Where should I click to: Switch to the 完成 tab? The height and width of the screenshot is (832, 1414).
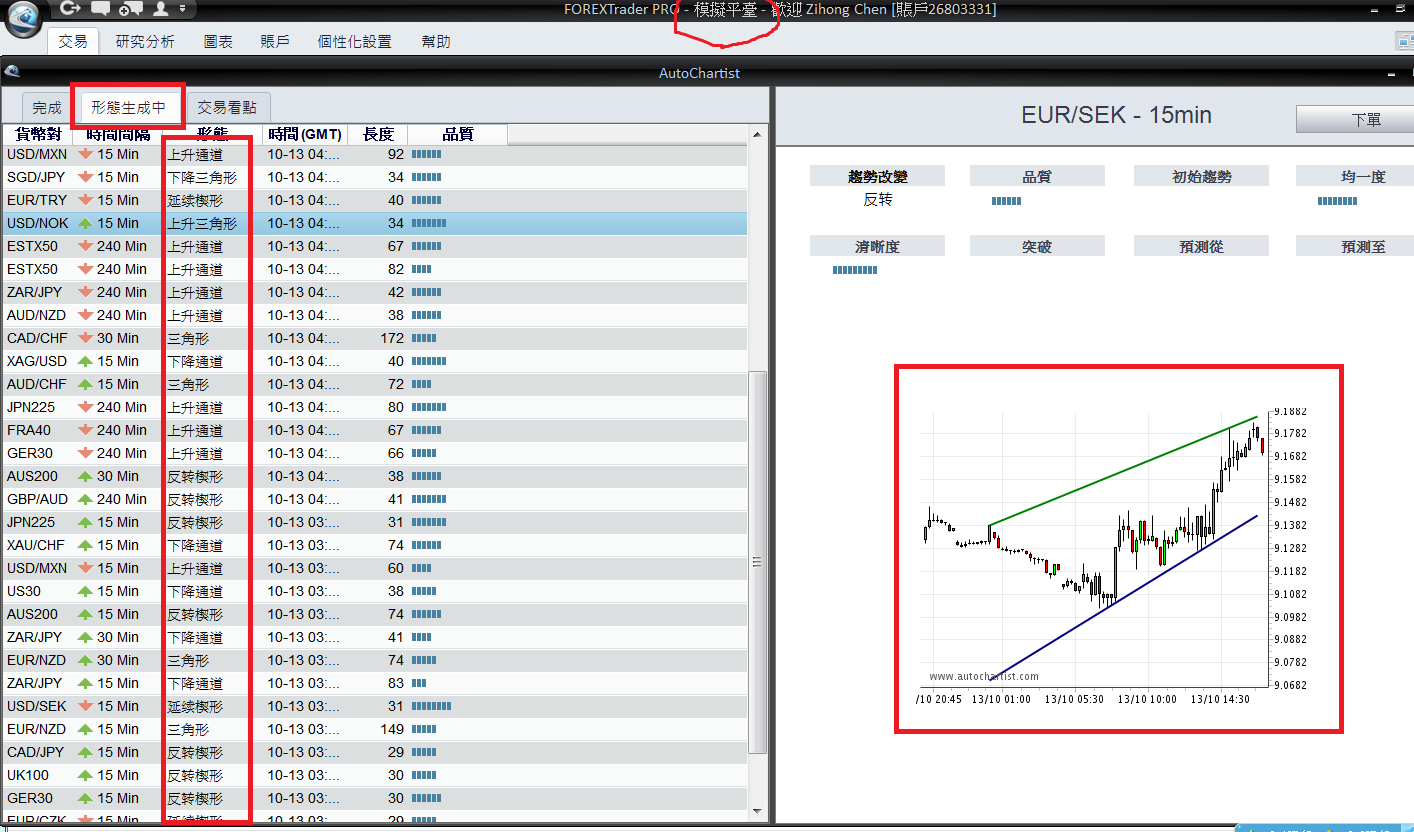tap(47, 107)
